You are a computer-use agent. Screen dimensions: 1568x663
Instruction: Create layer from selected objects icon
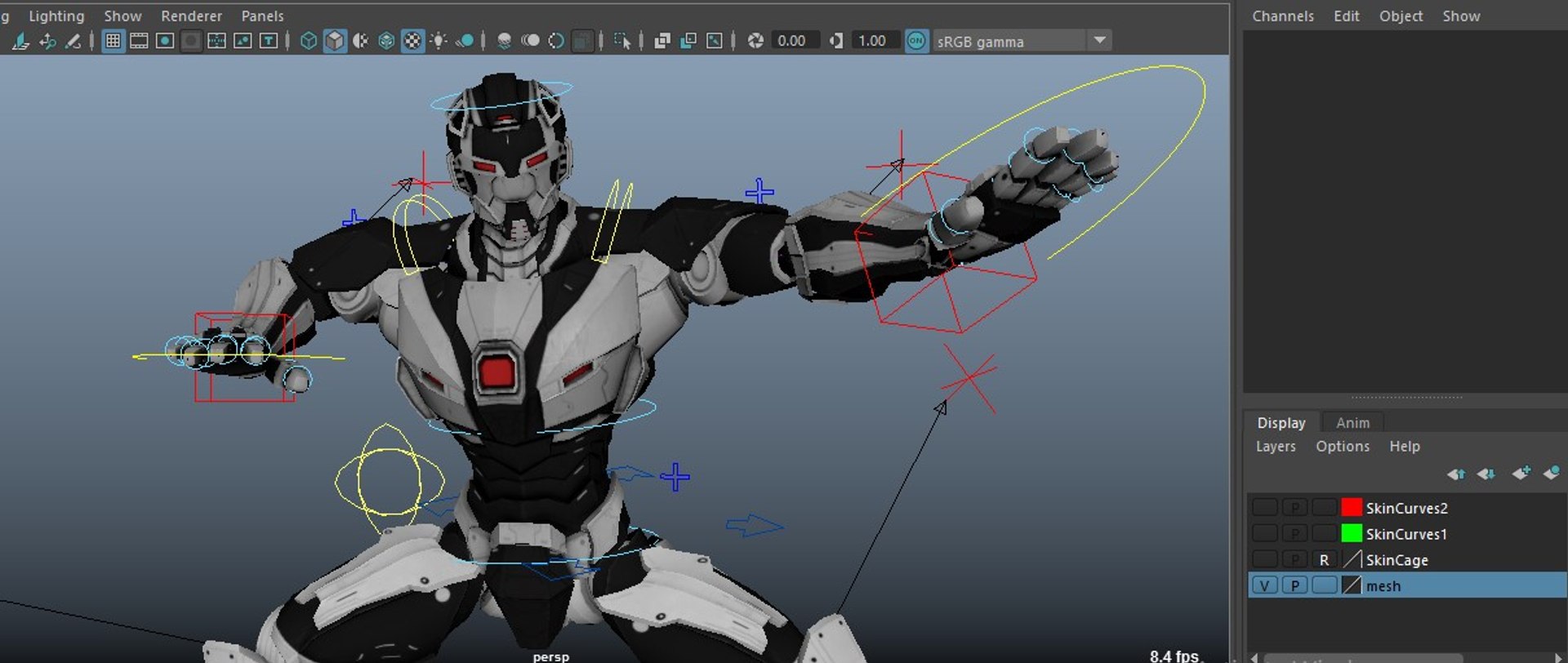1552,473
